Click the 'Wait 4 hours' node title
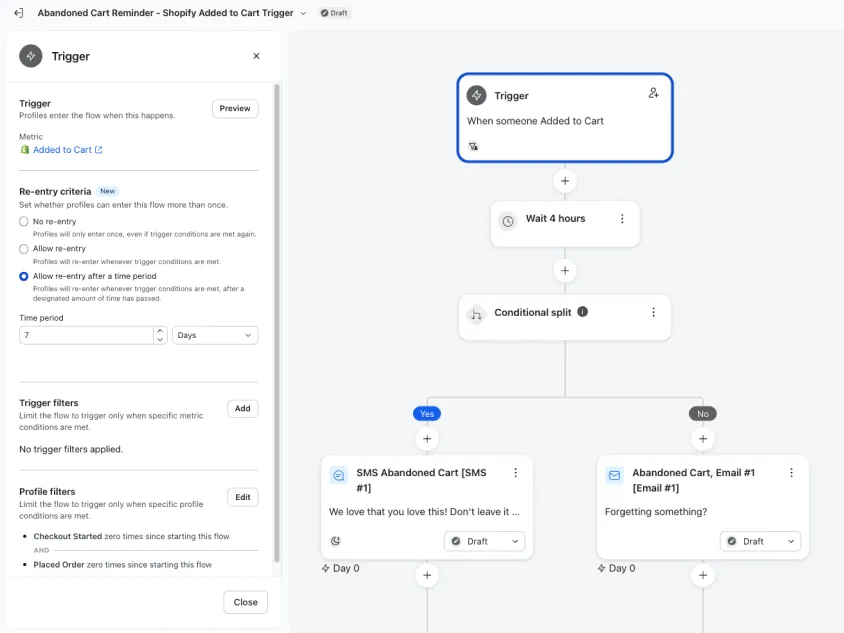844x633 pixels. [555, 219]
